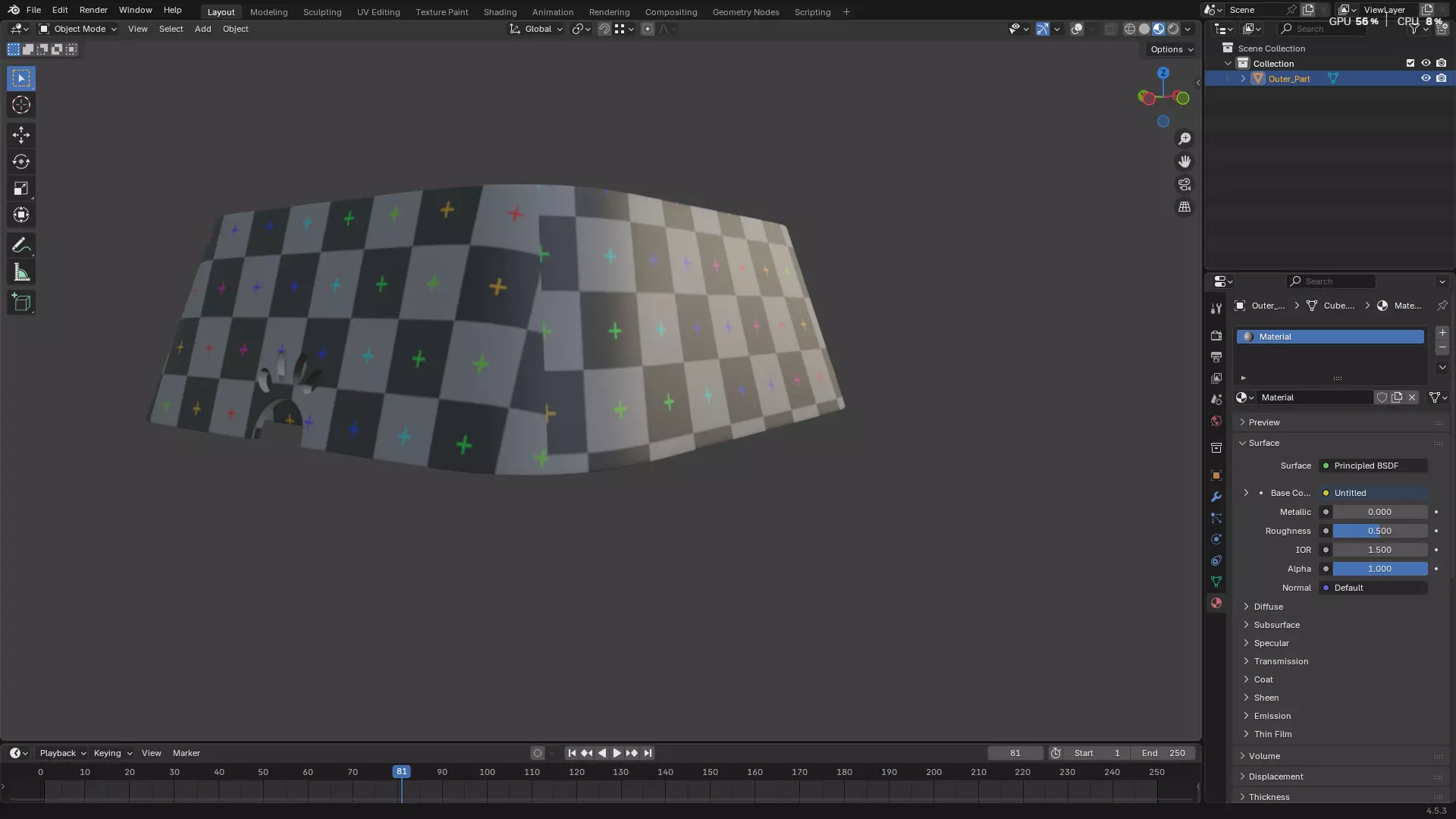
Task: Choose the Add Cube tool
Action: [x=21, y=303]
